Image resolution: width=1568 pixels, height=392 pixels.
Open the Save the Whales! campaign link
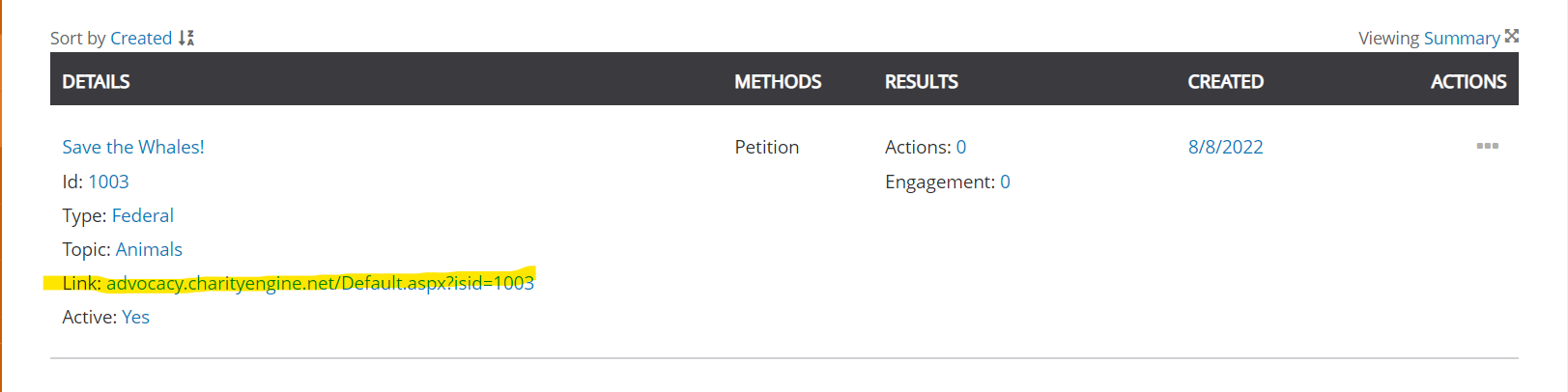coord(133,147)
